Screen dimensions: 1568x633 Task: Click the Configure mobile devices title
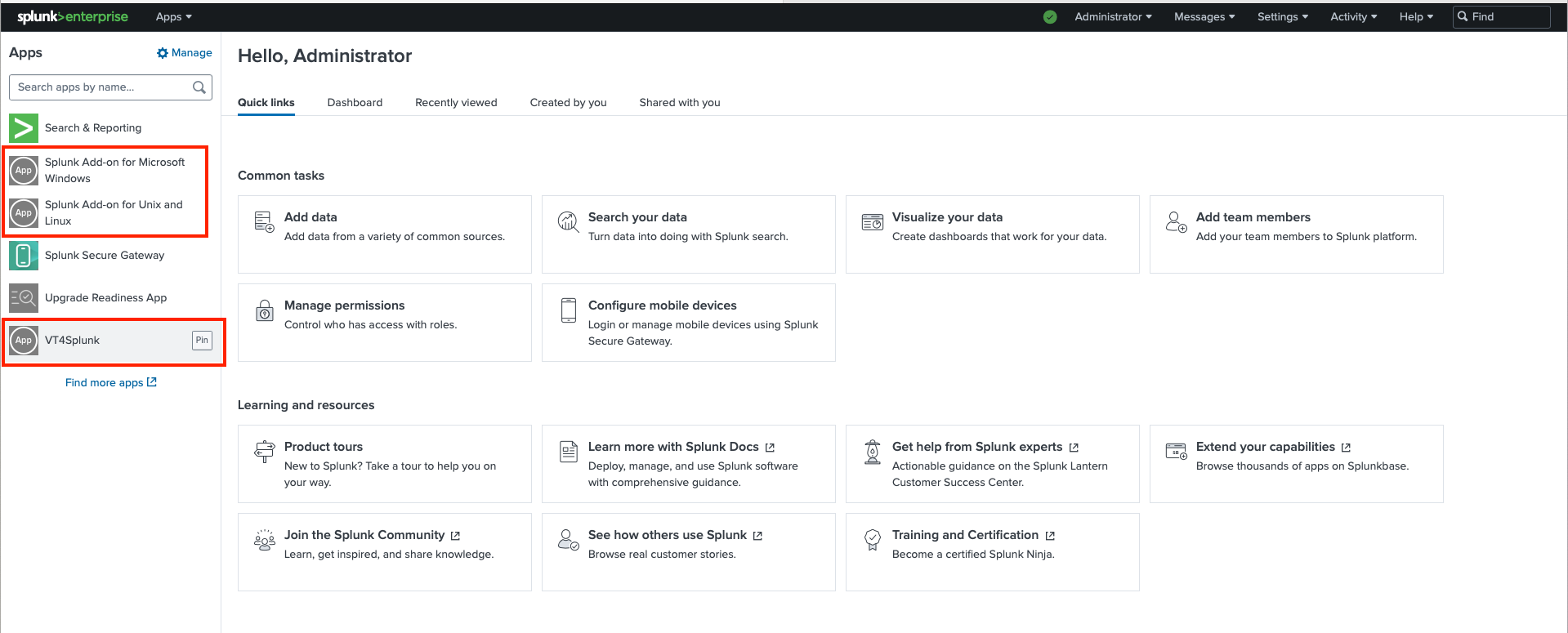[x=663, y=305]
